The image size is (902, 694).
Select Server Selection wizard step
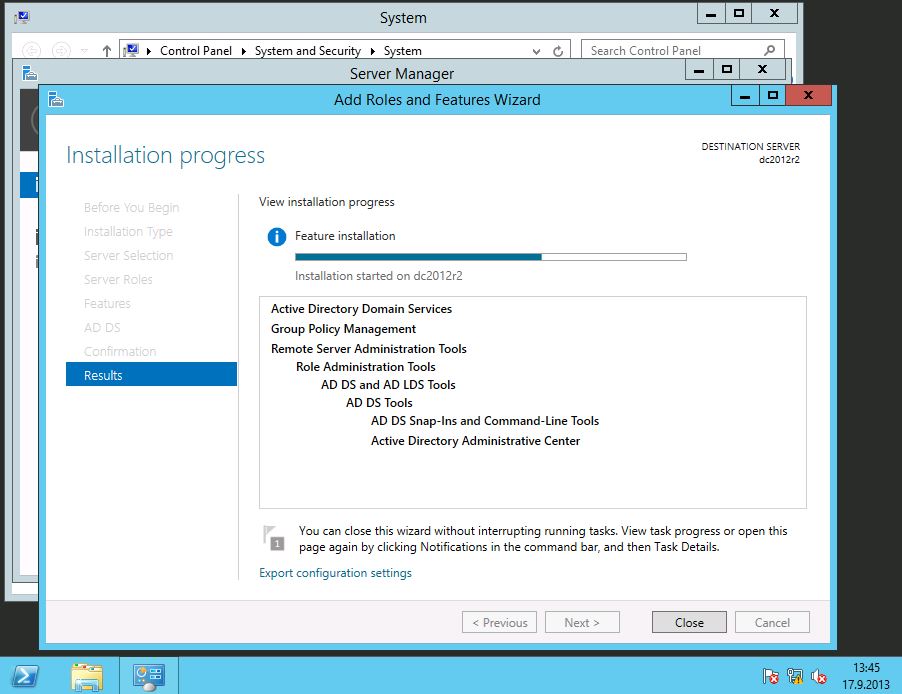coord(128,256)
